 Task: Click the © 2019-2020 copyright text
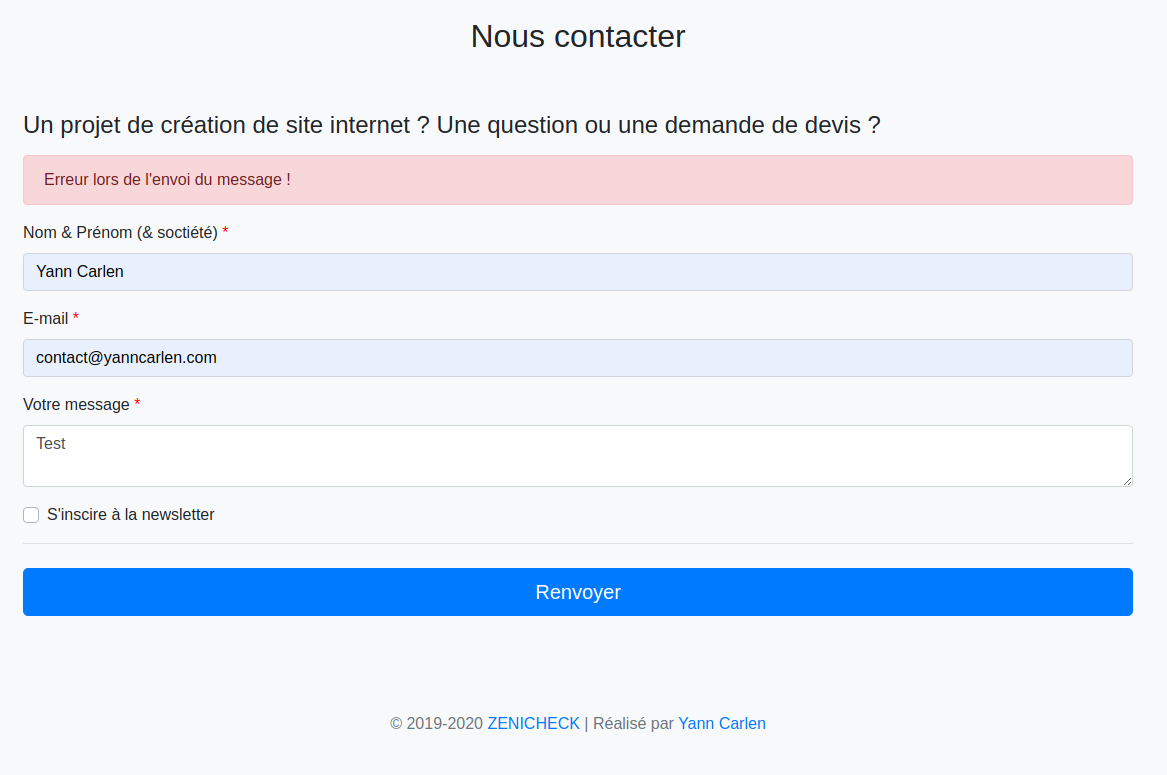(436, 724)
